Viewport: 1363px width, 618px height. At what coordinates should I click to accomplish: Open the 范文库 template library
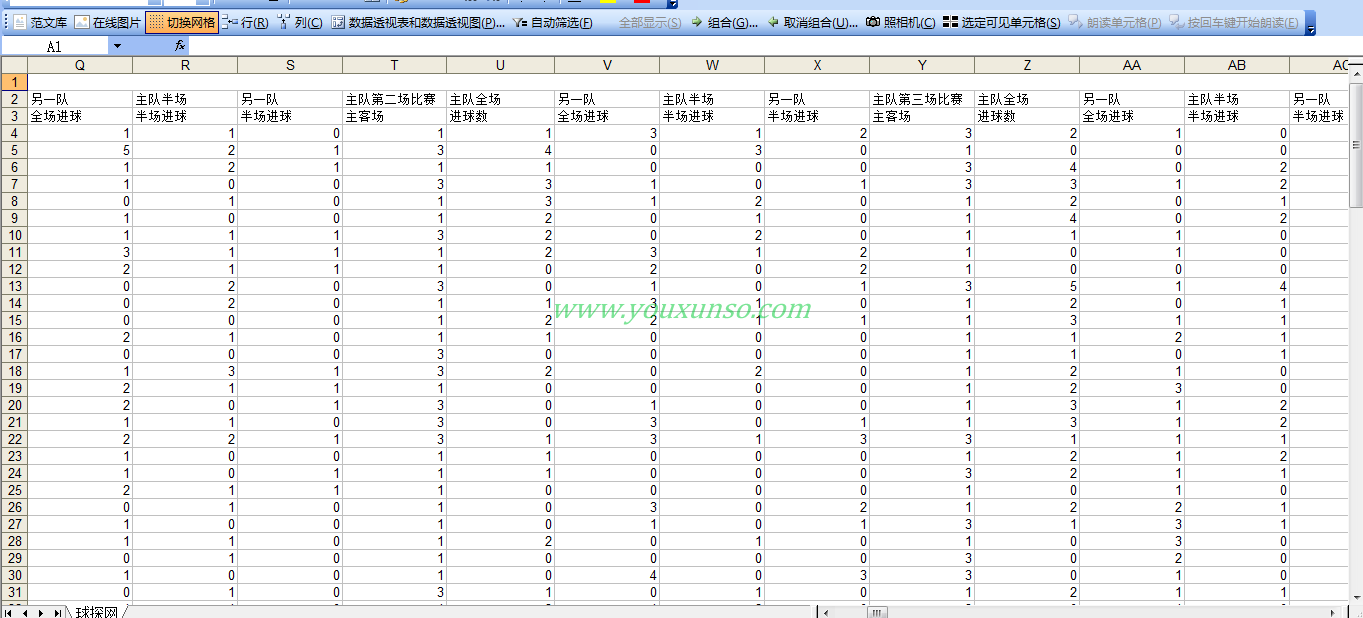[x=41, y=22]
